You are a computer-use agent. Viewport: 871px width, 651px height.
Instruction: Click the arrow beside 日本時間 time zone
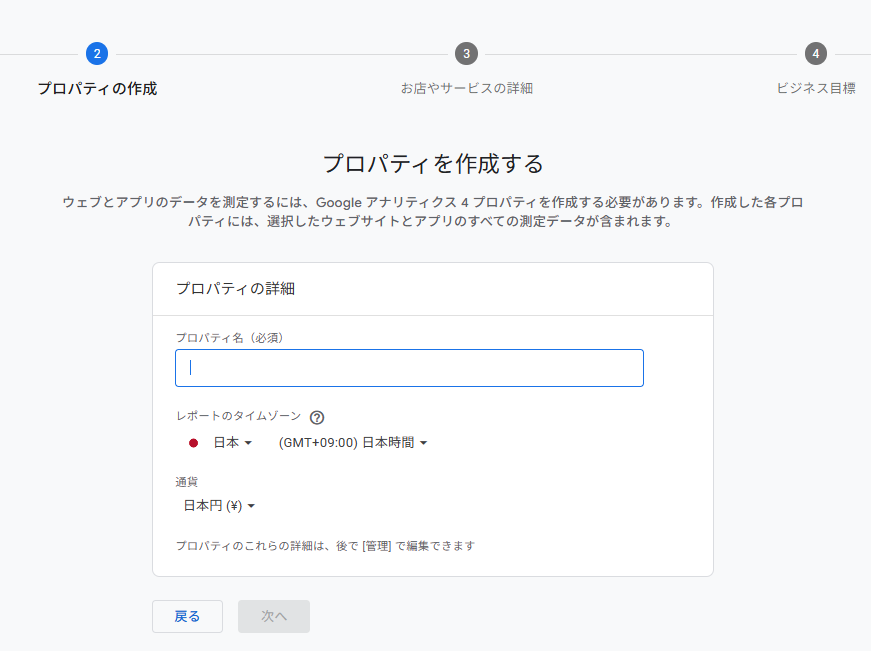tap(424, 443)
